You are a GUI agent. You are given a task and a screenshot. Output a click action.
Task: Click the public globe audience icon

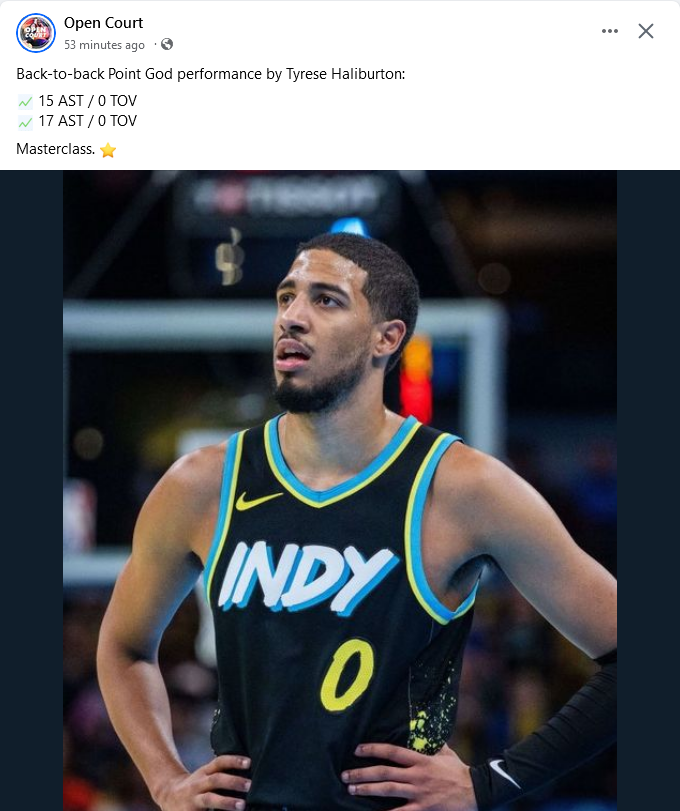click(167, 44)
